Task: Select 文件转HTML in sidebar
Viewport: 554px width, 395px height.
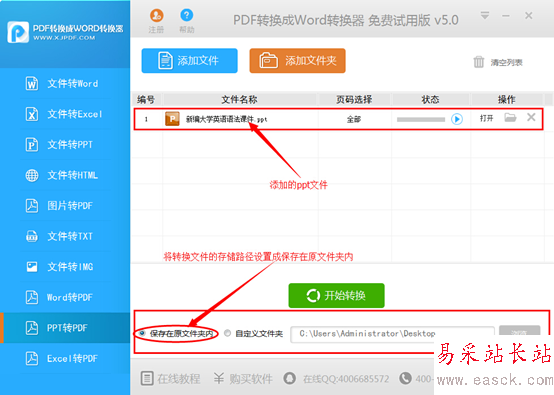Action: coord(65,175)
